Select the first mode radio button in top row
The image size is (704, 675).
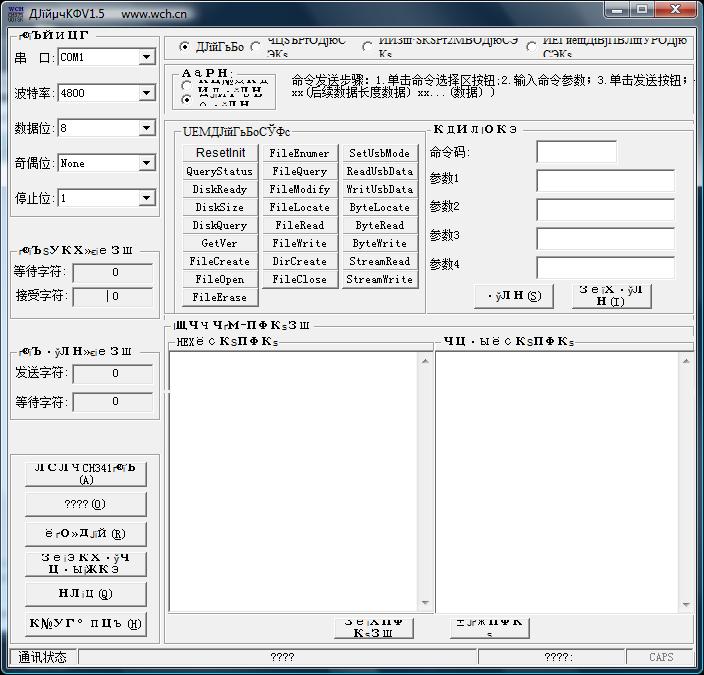pos(184,47)
